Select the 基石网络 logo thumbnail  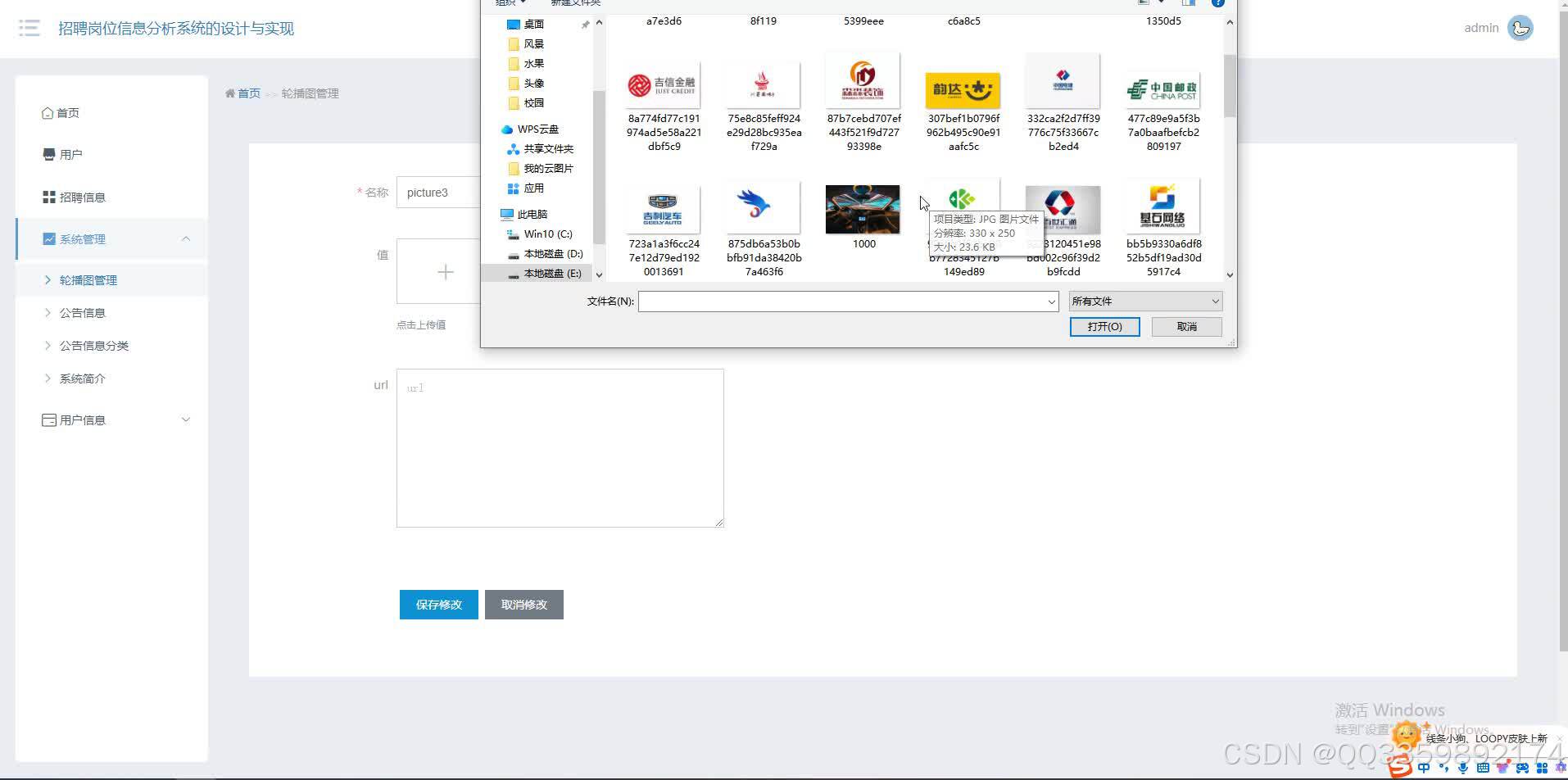coord(1163,206)
